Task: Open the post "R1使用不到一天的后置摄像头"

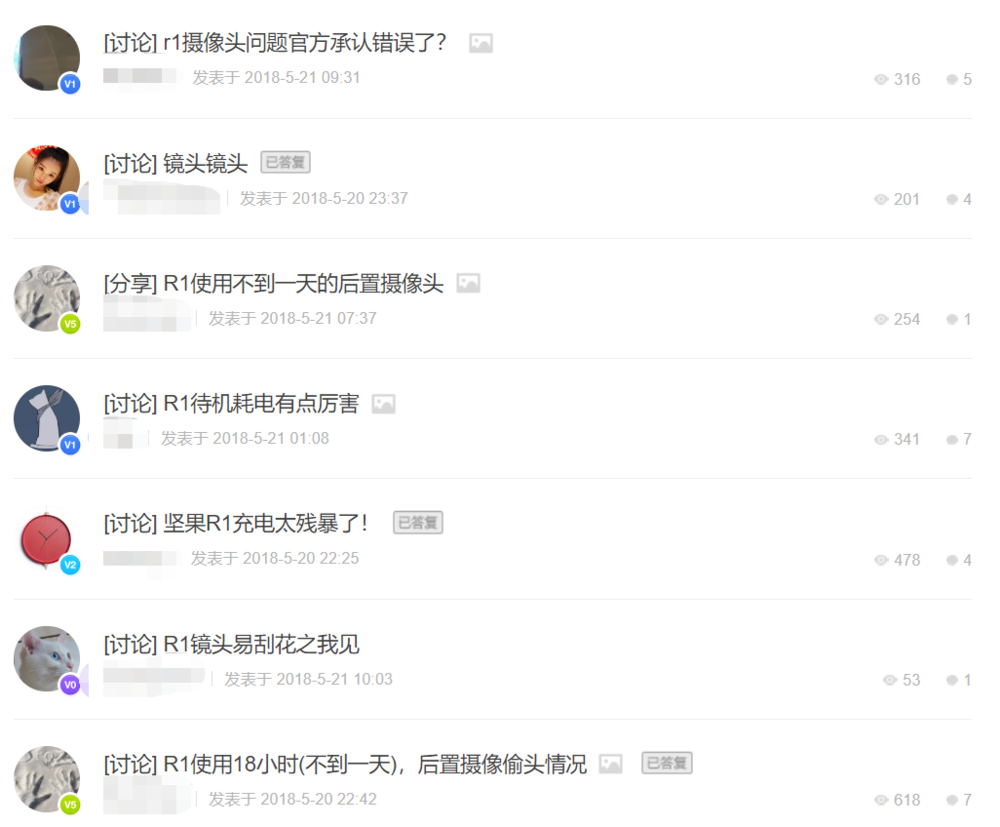Action: point(273,284)
